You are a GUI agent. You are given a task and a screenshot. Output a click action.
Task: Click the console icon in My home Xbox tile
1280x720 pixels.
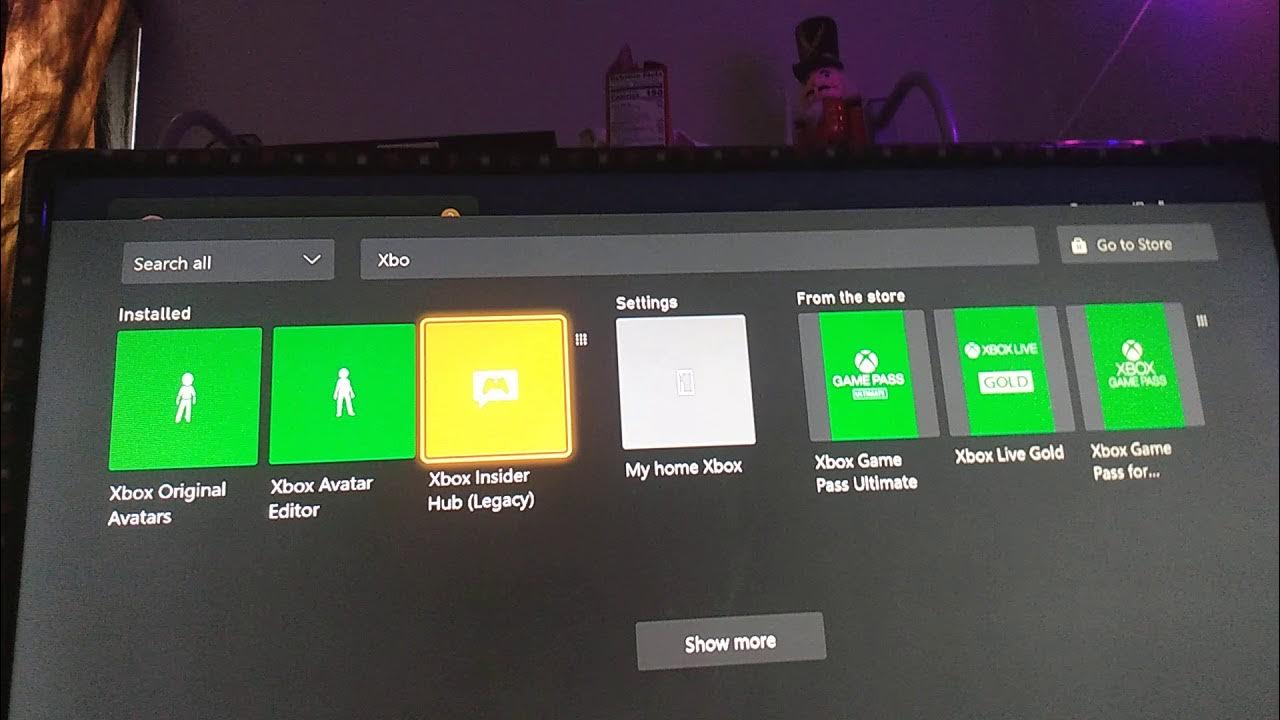[x=685, y=381]
